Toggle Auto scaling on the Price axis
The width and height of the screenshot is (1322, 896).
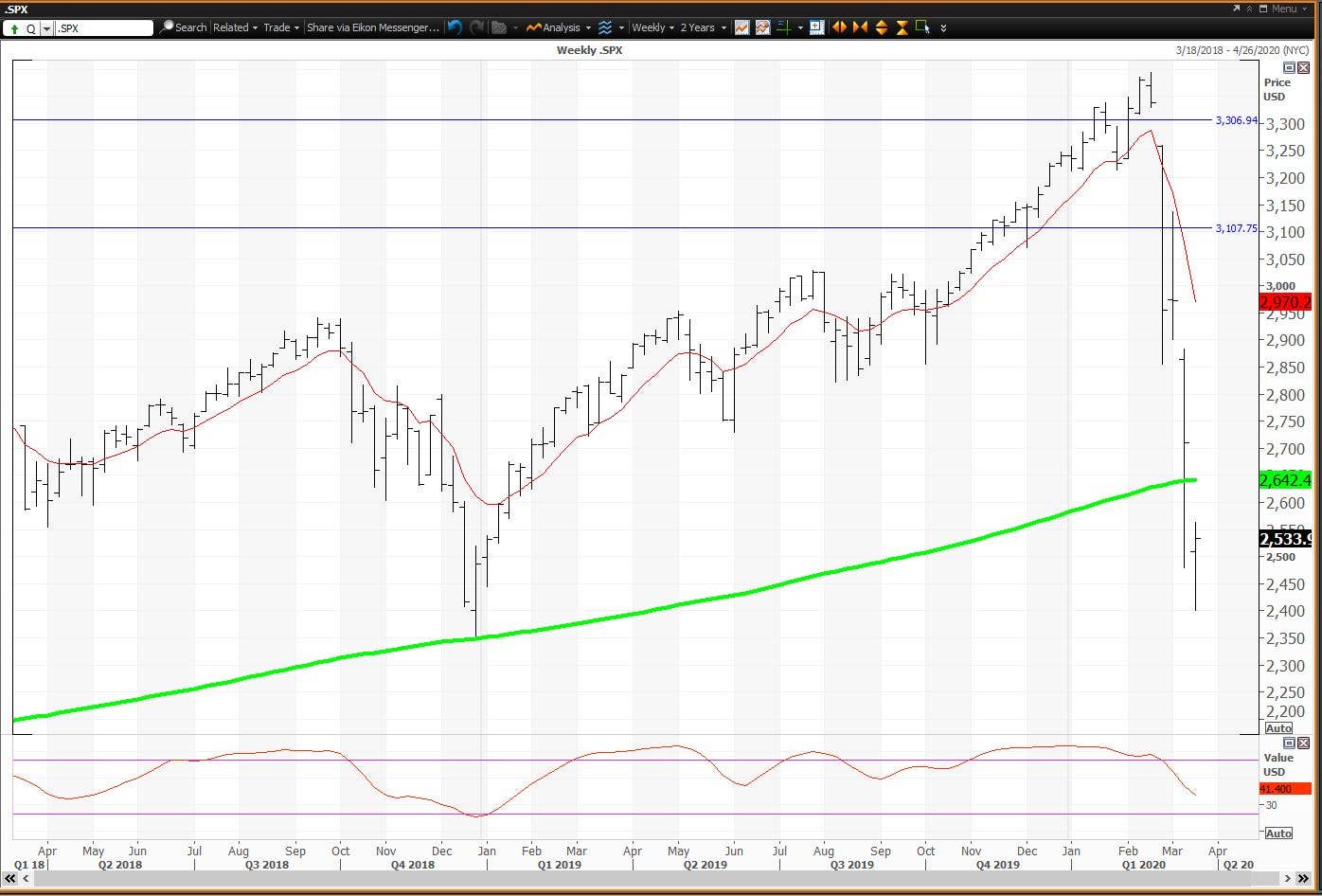click(x=1278, y=727)
